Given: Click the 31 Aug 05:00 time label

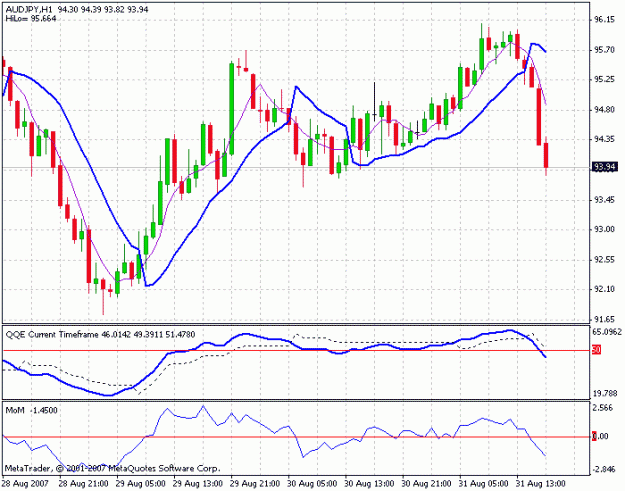Looking at the screenshot, I should [x=484, y=484].
